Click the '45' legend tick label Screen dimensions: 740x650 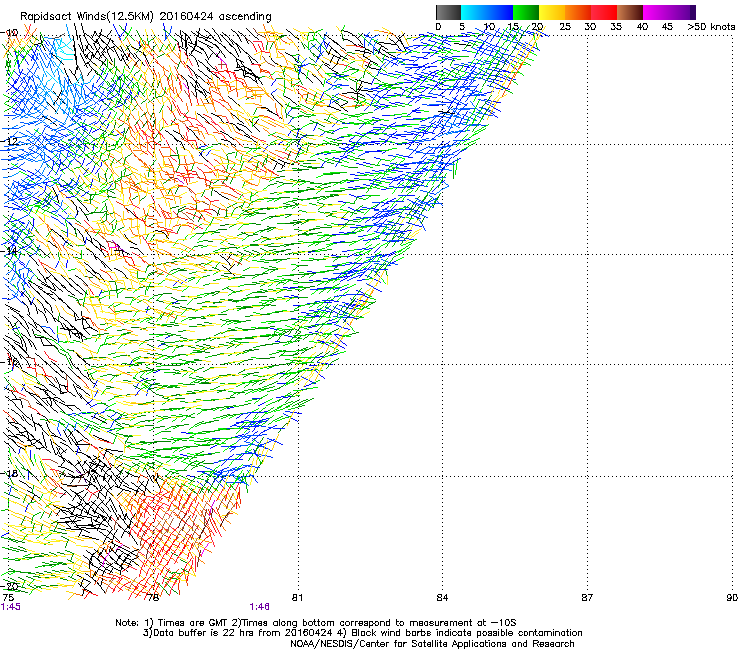pyautogui.click(x=667, y=27)
